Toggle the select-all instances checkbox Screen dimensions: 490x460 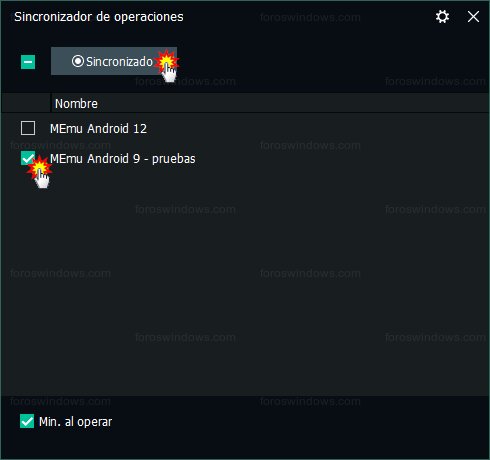(28, 62)
